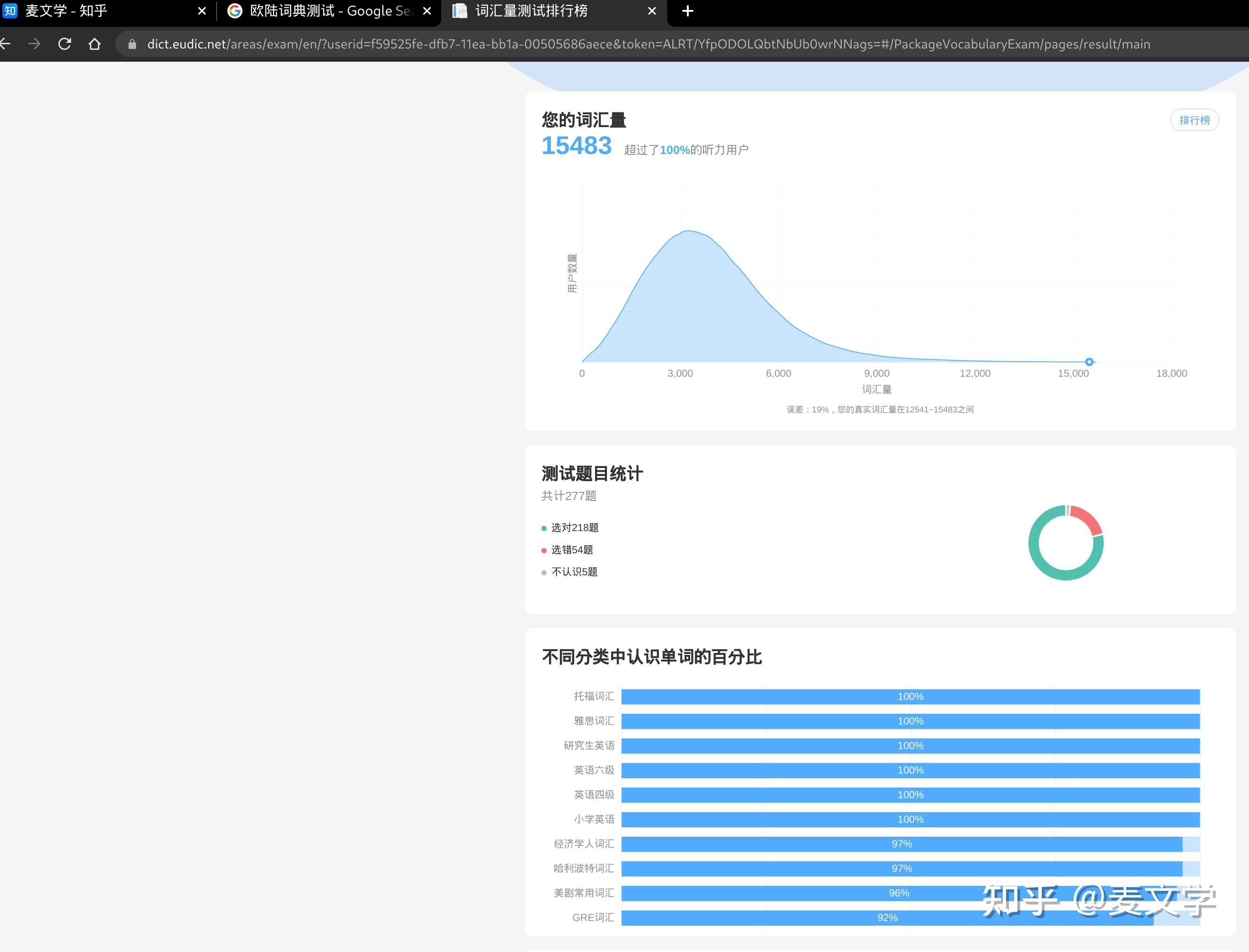Click the home button icon

(96, 44)
